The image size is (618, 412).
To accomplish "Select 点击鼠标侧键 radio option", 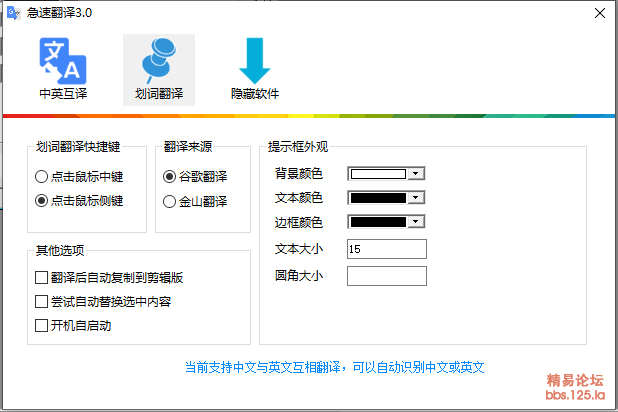I will click(42, 201).
